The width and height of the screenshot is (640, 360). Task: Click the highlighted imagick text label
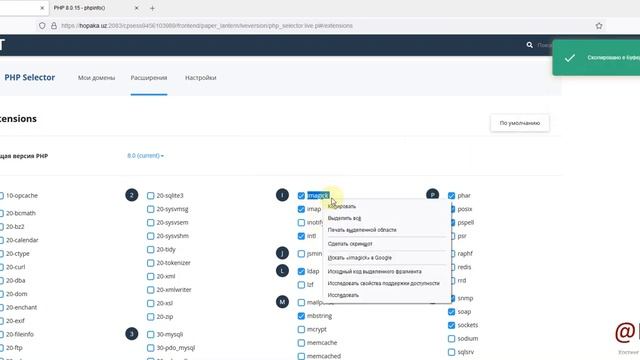[318, 196]
